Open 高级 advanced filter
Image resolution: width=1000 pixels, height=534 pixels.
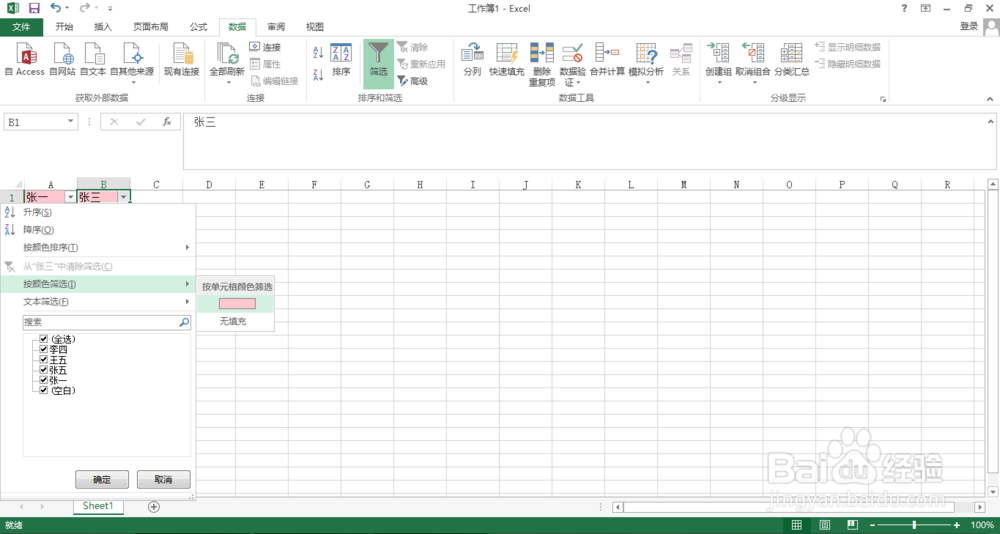coord(413,81)
